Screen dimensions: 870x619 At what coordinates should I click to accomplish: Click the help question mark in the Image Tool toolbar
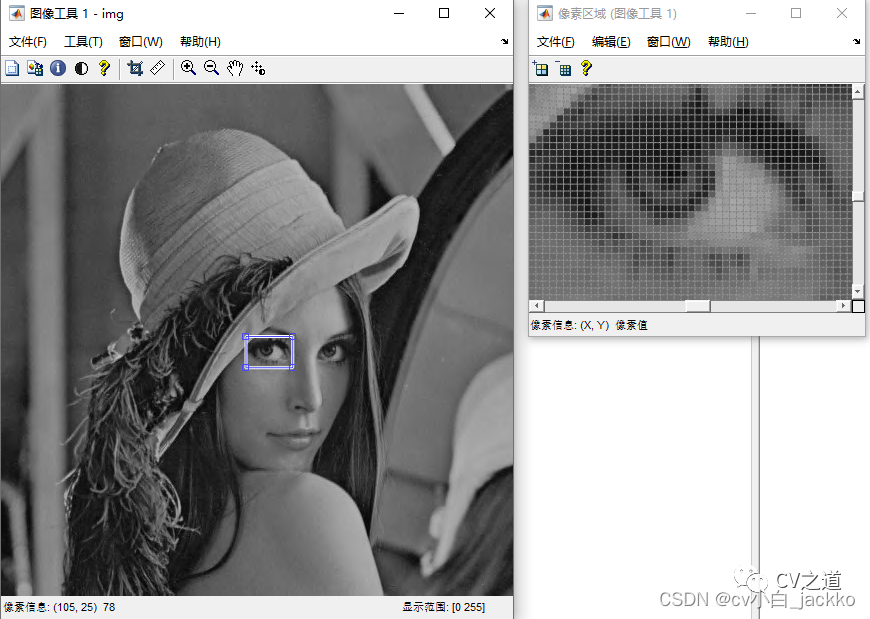[104, 68]
